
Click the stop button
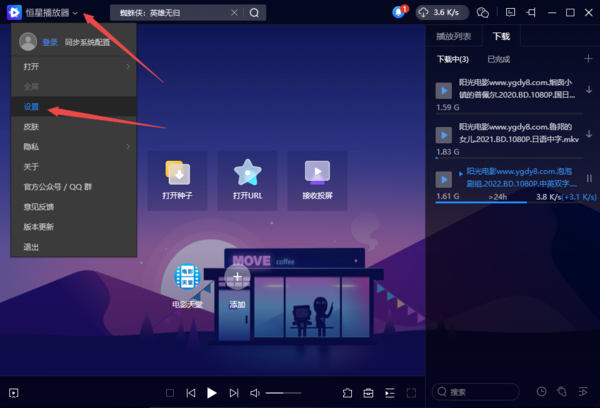pyautogui.click(x=170, y=393)
